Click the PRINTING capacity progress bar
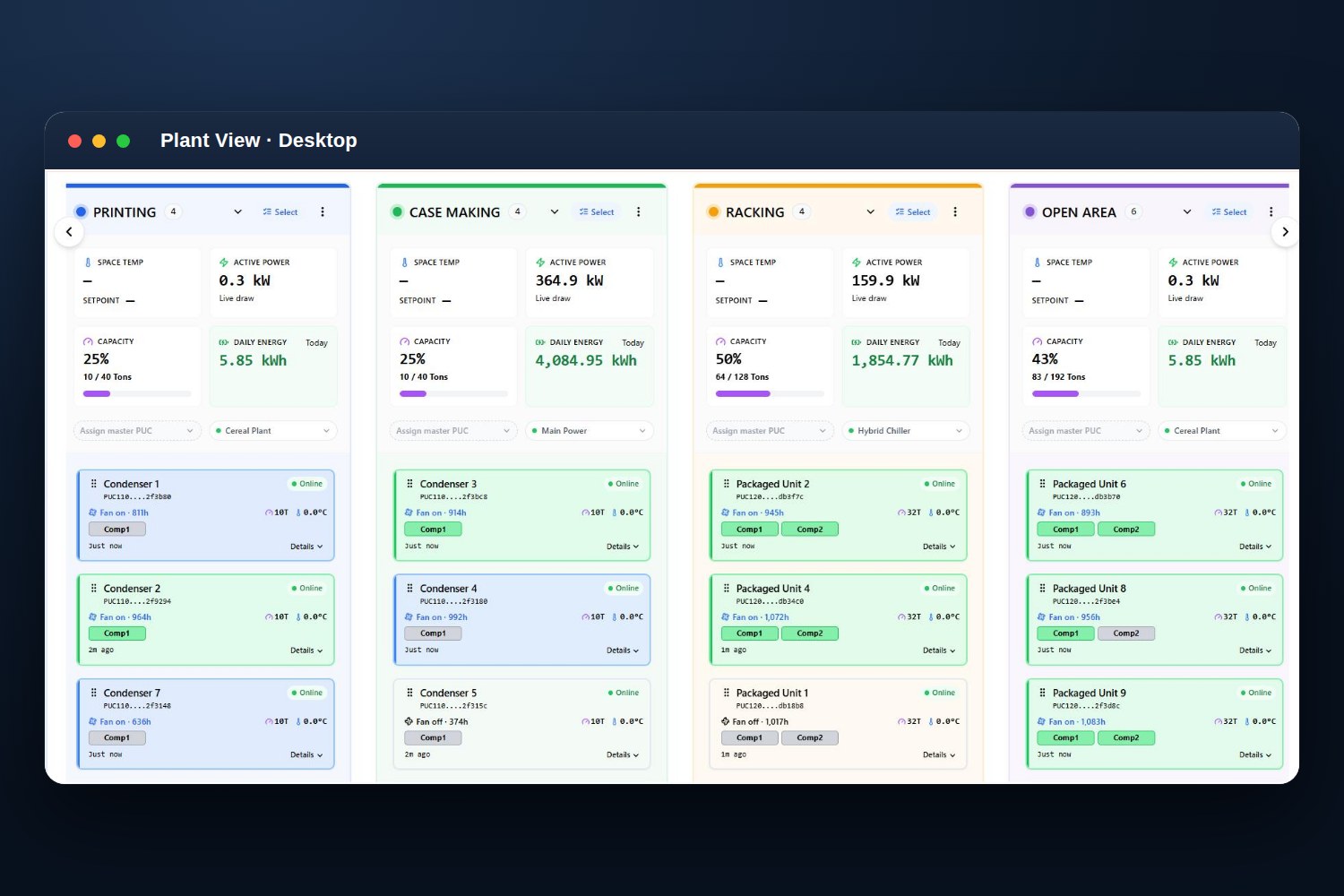Image resolution: width=1344 pixels, height=896 pixels. 137,393
